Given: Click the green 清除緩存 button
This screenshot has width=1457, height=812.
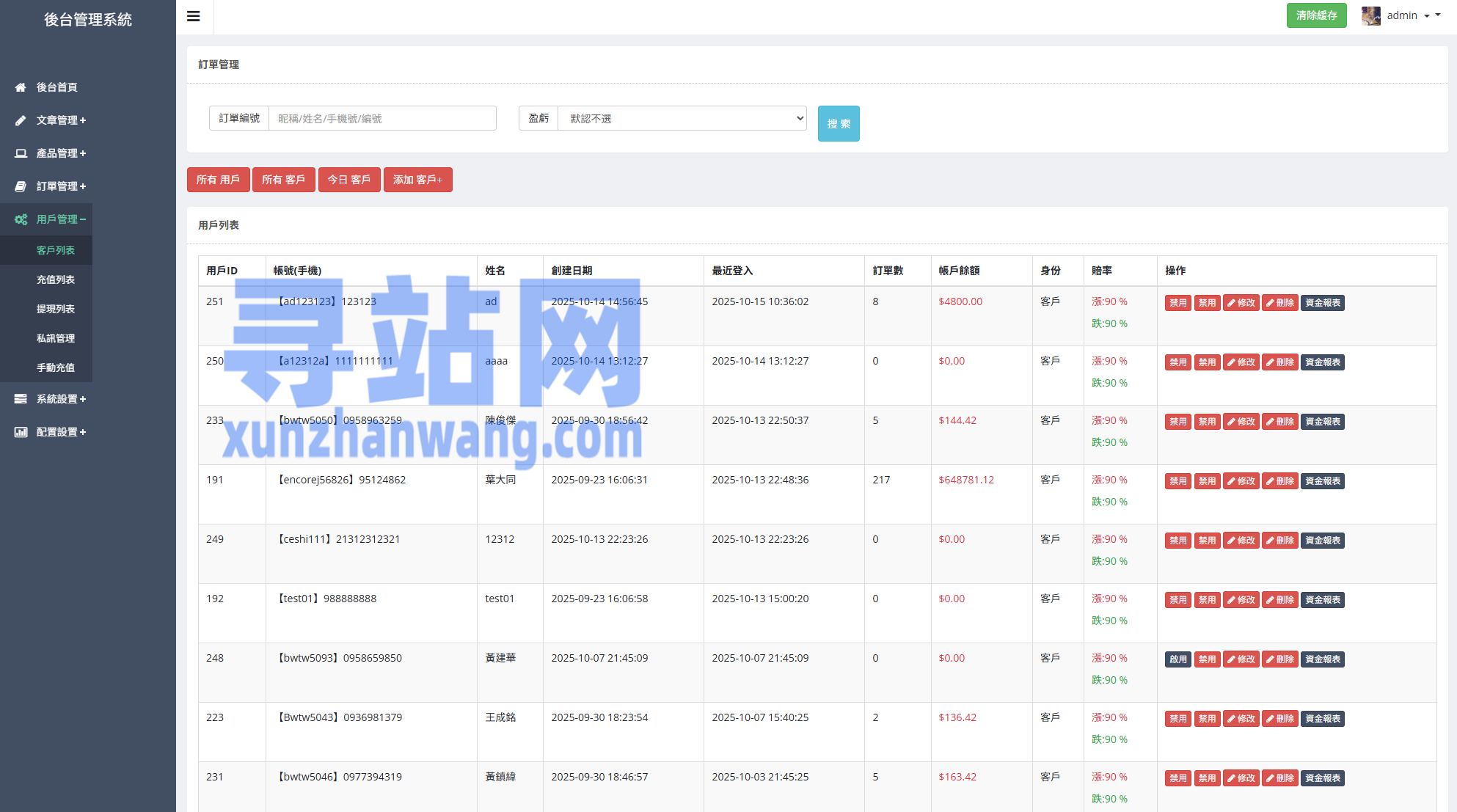Looking at the screenshot, I should pyautogui.click(x=1316, y=15).
